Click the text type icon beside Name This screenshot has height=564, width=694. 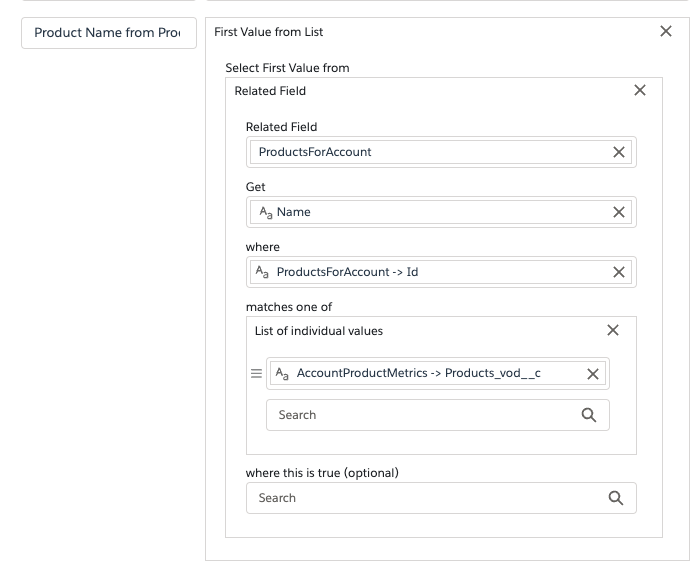[265, 212]
